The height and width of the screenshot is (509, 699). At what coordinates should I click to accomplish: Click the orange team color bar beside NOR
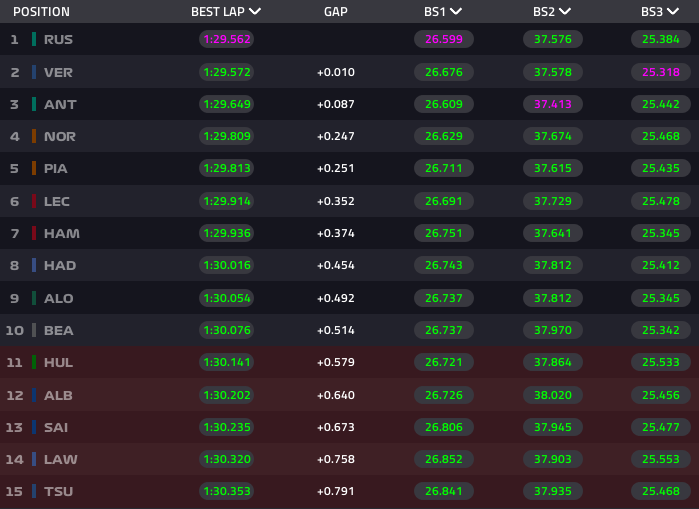[x=34, y=136]
